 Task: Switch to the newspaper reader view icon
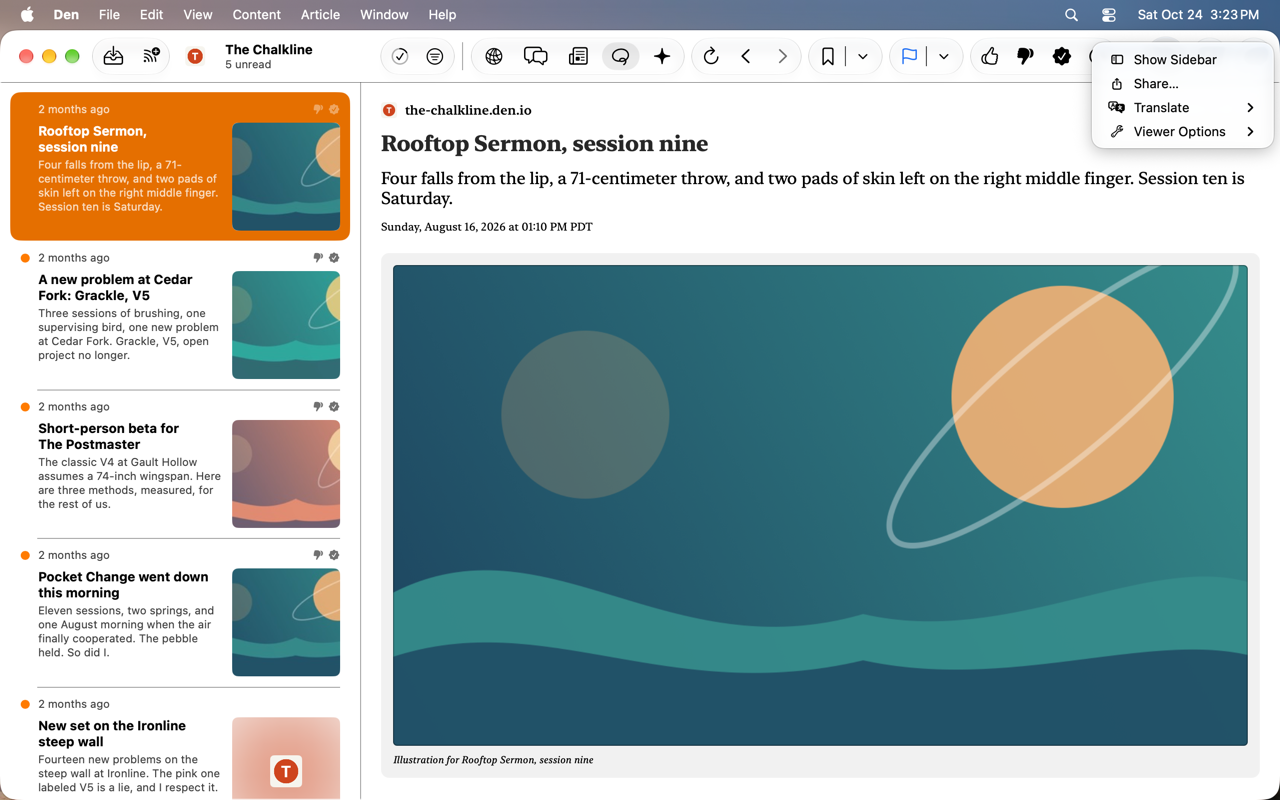point(578,57)
